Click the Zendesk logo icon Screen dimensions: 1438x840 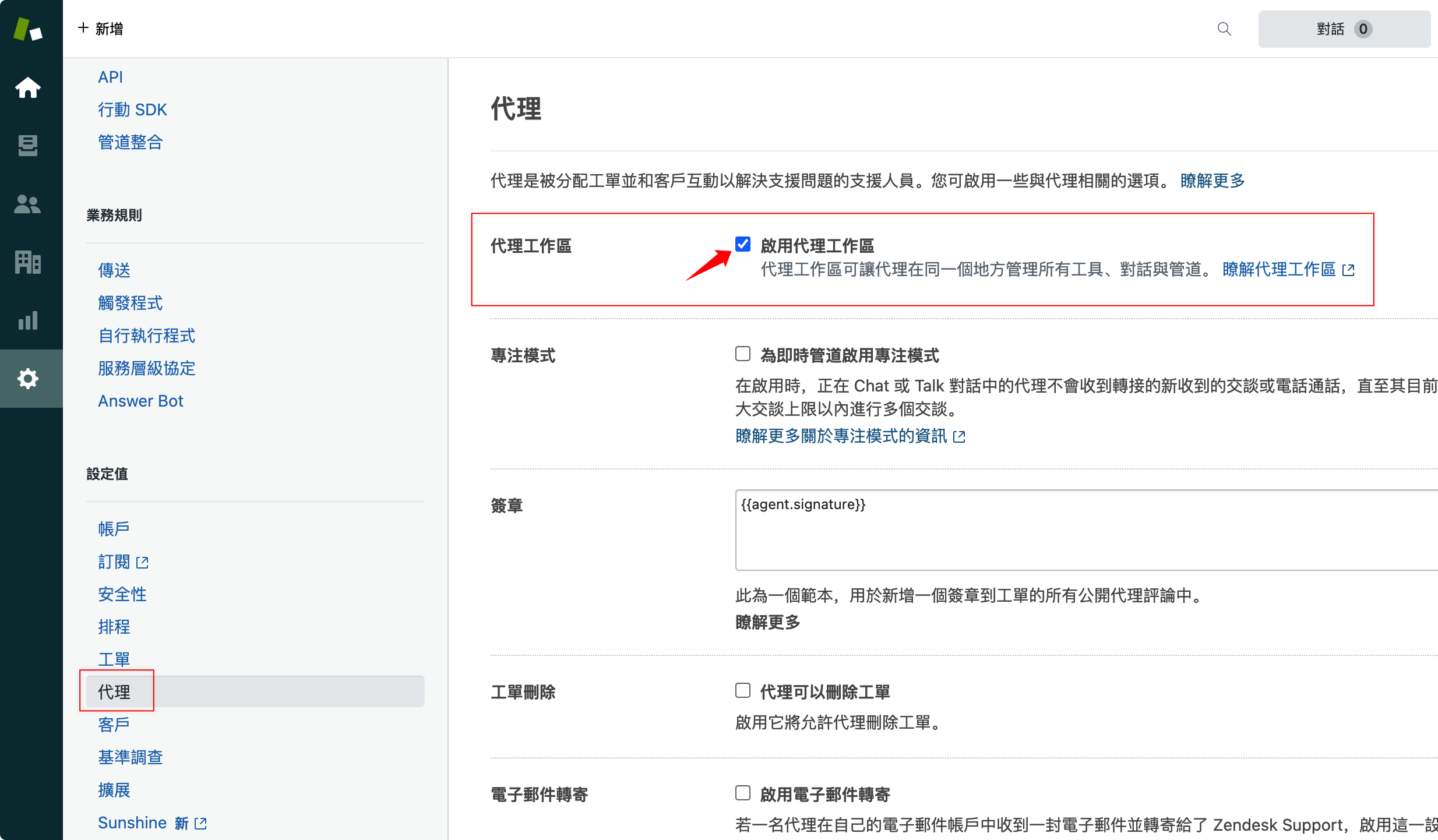27,29
